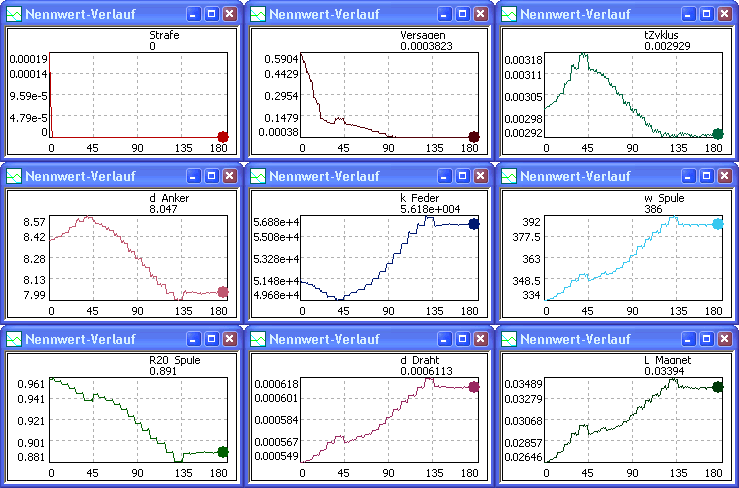Click the title icon of the d_Anker window
The height and width of the screenshot is (488, 739).
click(13, 176)
